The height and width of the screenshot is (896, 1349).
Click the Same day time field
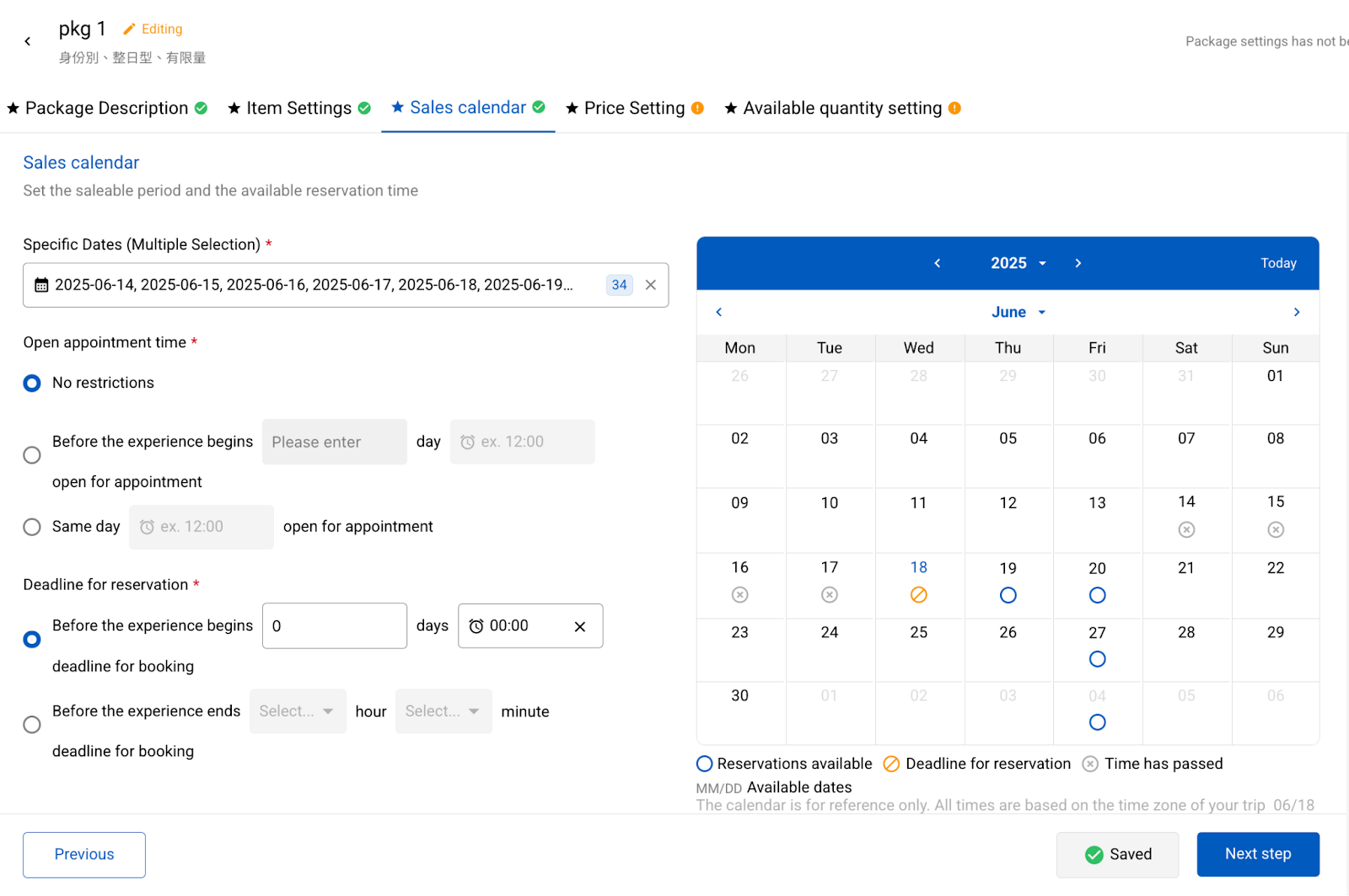(x=202, y=527)
